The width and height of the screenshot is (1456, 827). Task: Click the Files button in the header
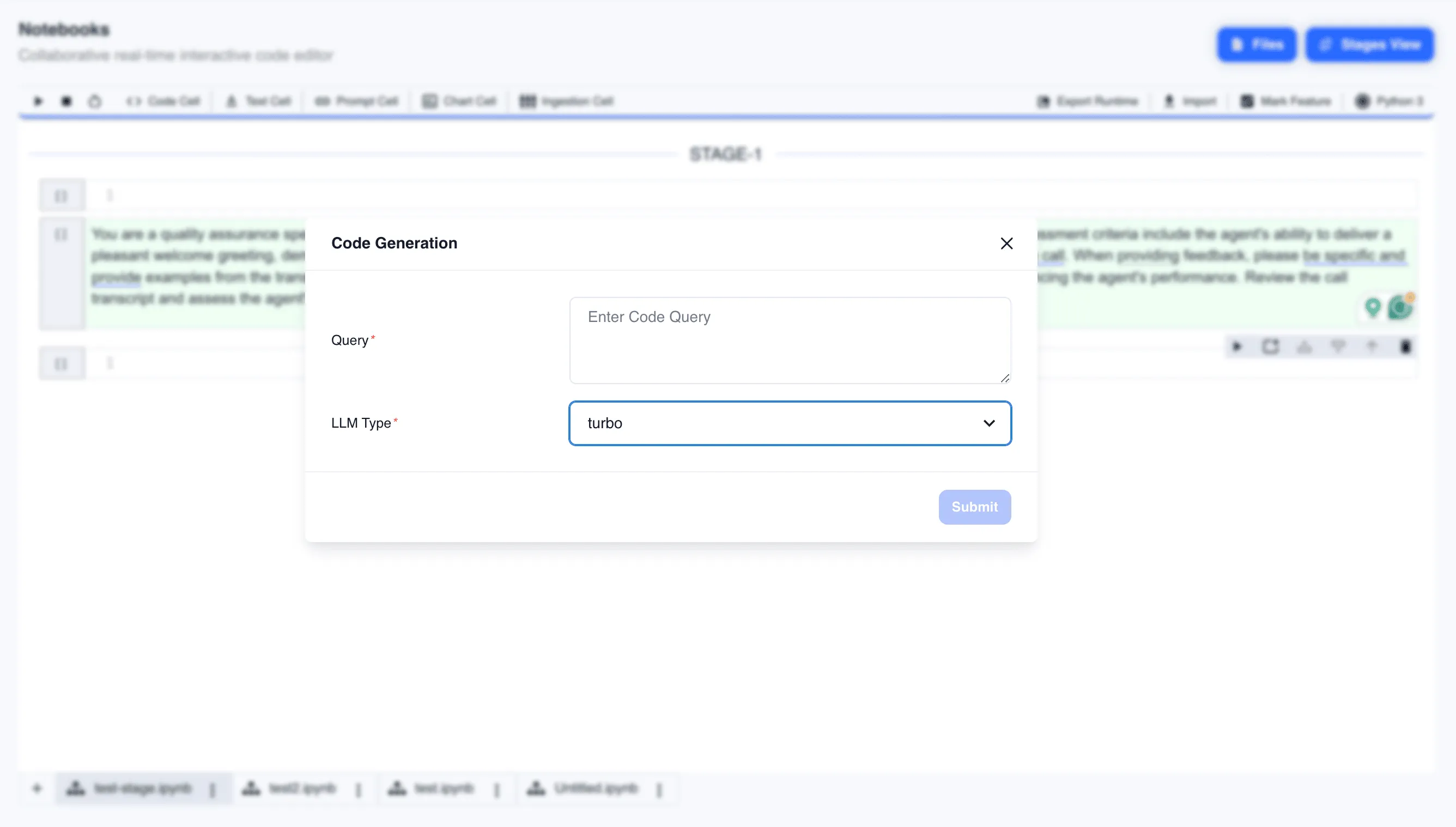point(1256,44)
